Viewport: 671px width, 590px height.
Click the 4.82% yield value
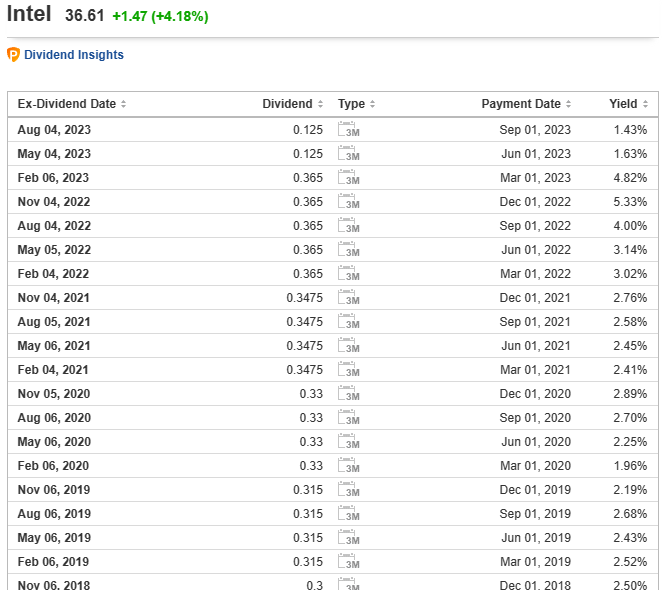click(630, 178)
